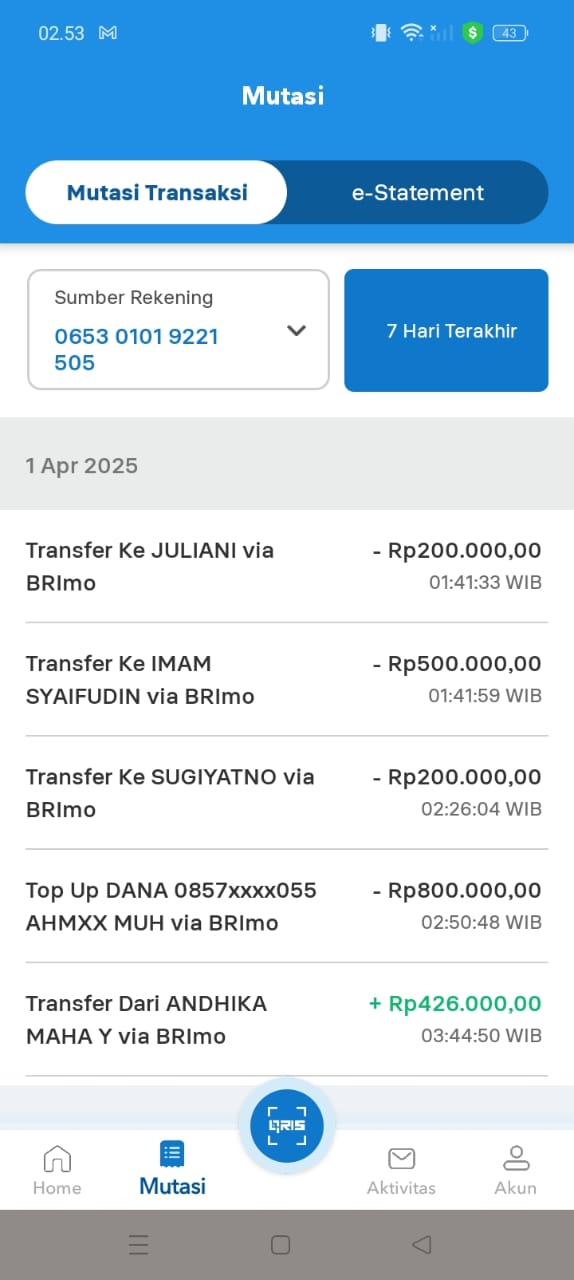Expand the Sumber Rekening chevron
This screenshot has width=574, height=1280.
(296, 331)
